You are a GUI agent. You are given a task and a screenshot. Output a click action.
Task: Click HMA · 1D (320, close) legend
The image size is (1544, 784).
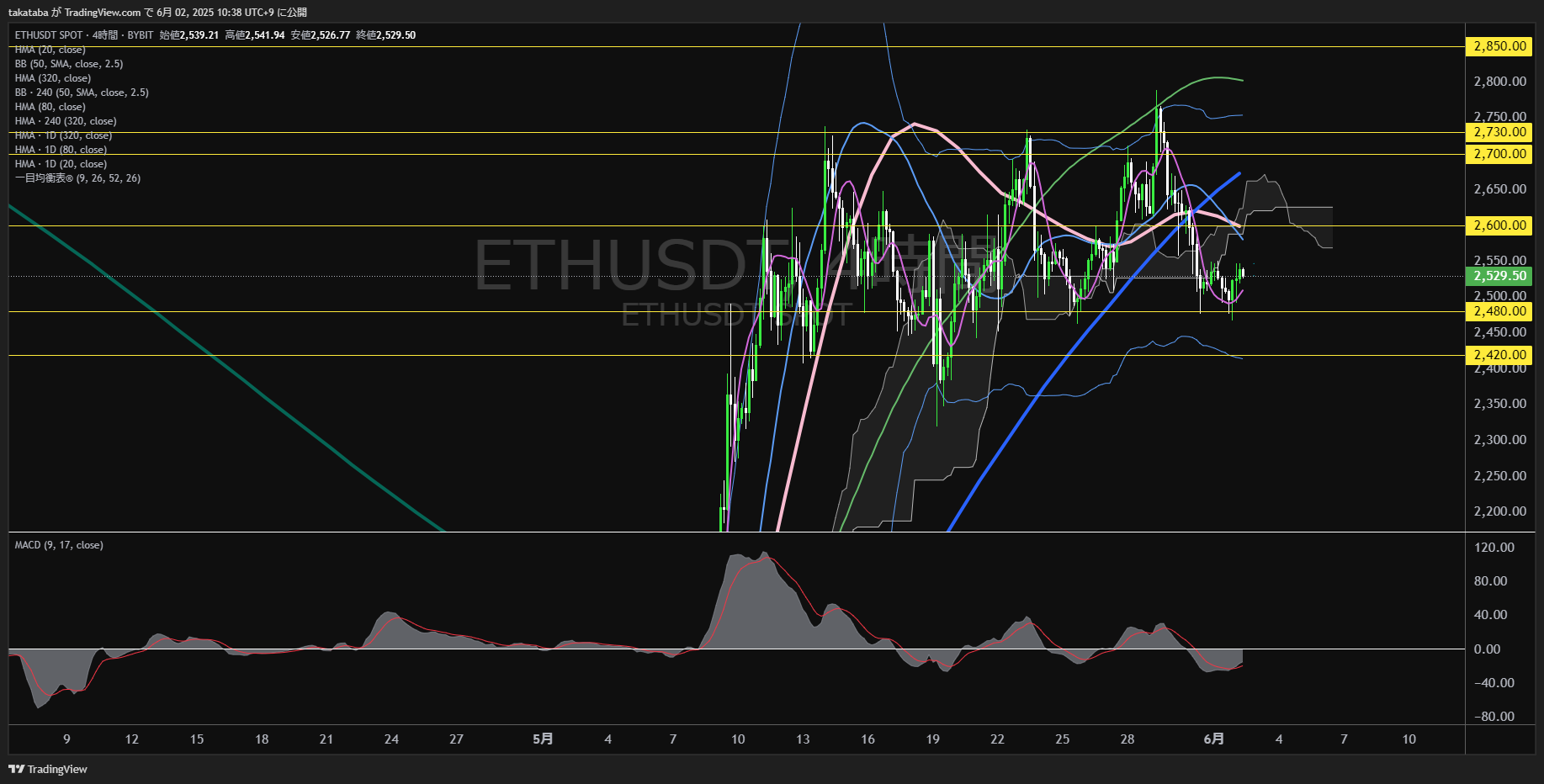pyautogui.click(x=63, y=135)
